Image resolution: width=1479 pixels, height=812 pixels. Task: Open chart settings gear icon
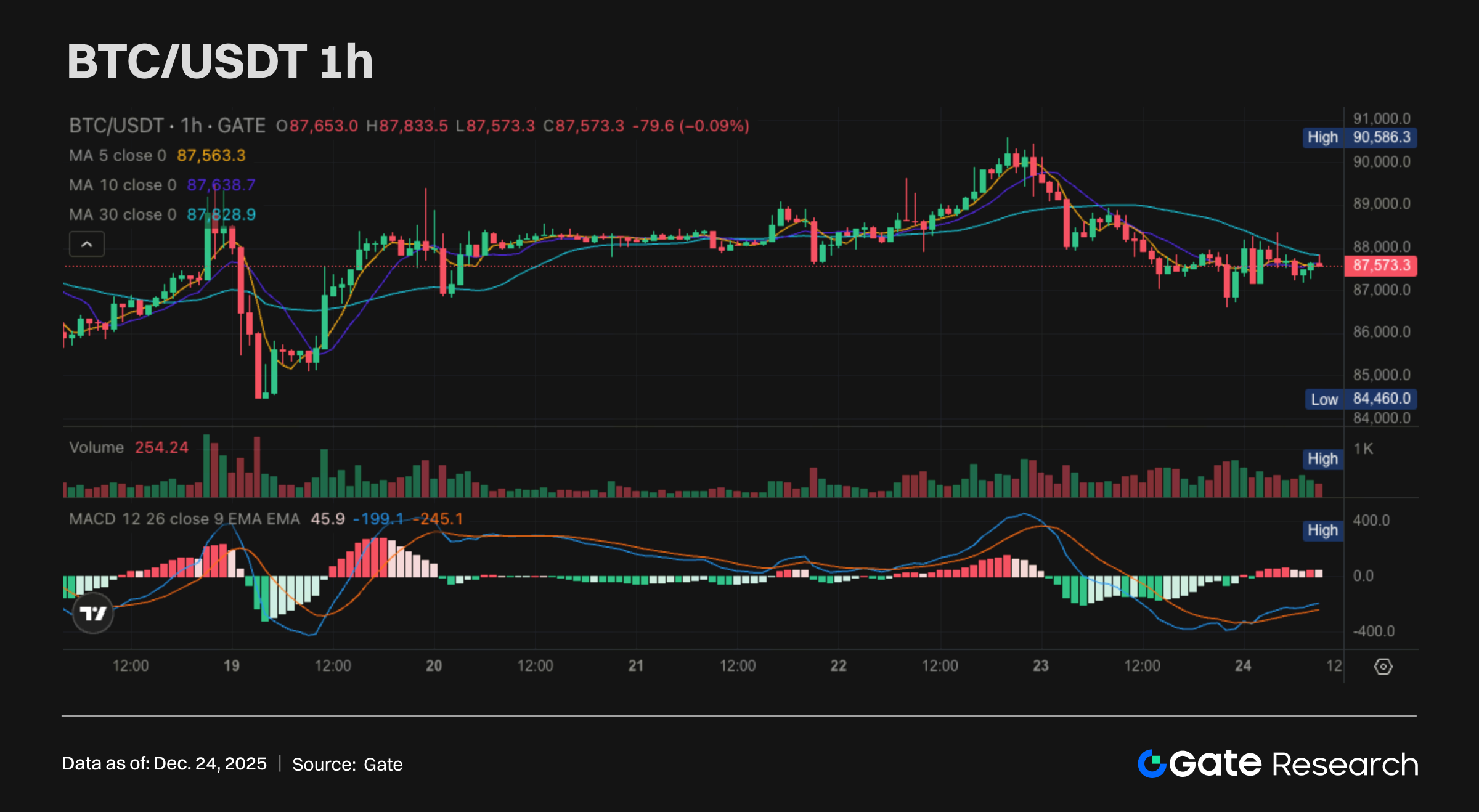point(1383,667)
